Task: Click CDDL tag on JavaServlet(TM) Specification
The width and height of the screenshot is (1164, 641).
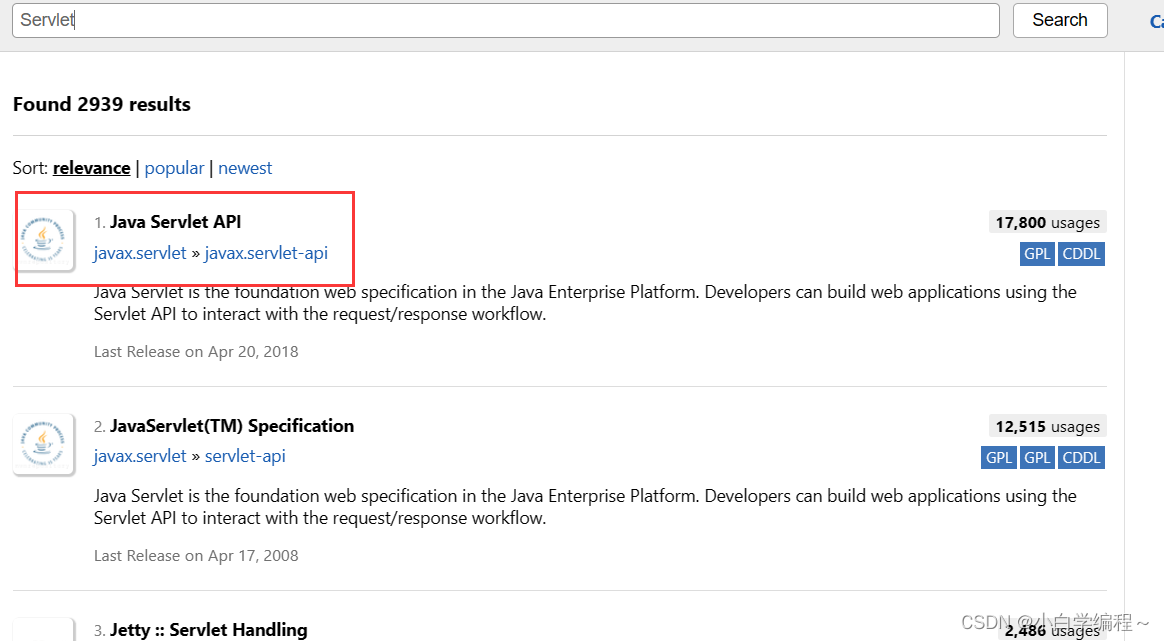Action: (1081, 458)
